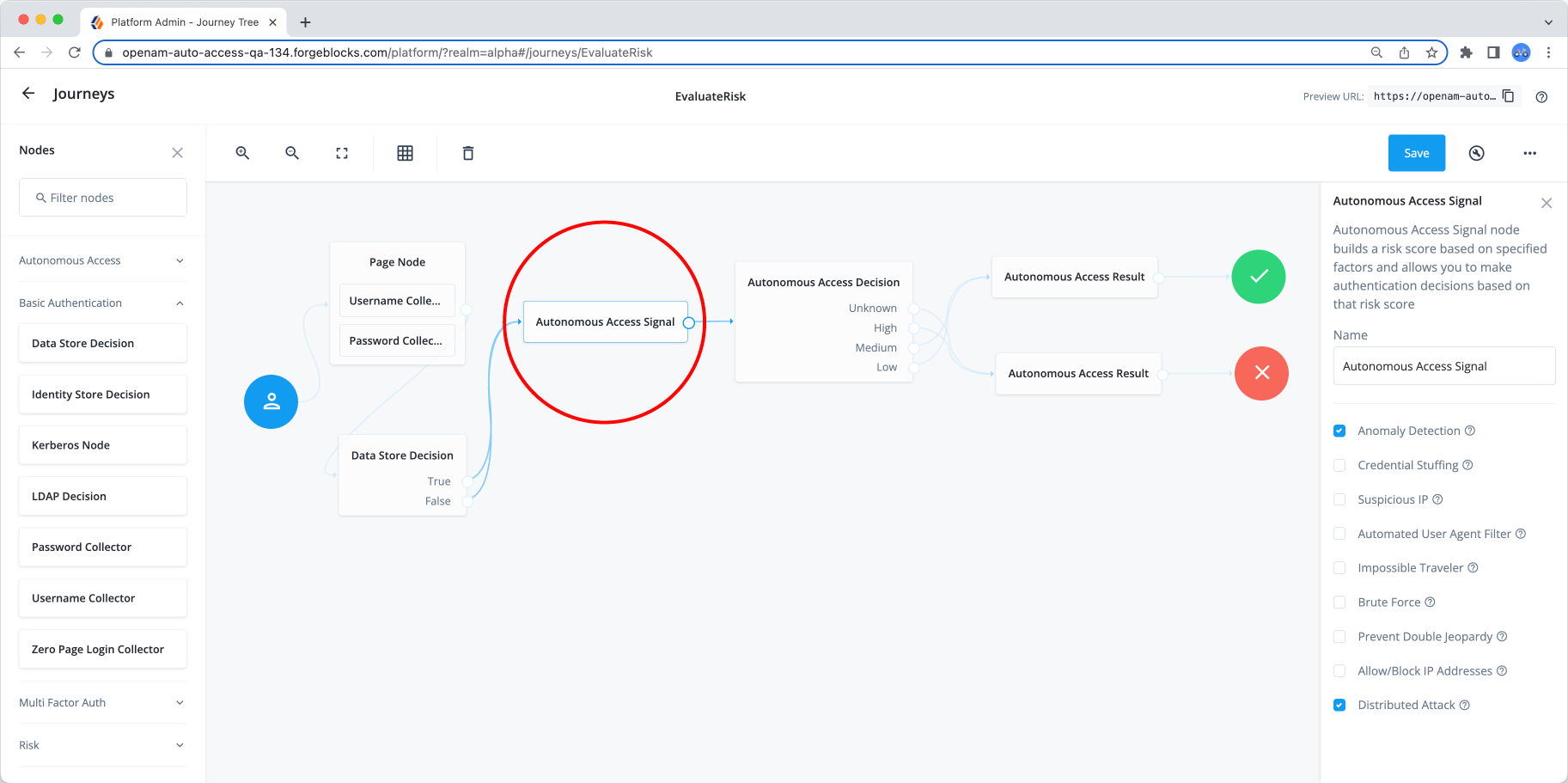Open a new browser tab

pos(305,22)
